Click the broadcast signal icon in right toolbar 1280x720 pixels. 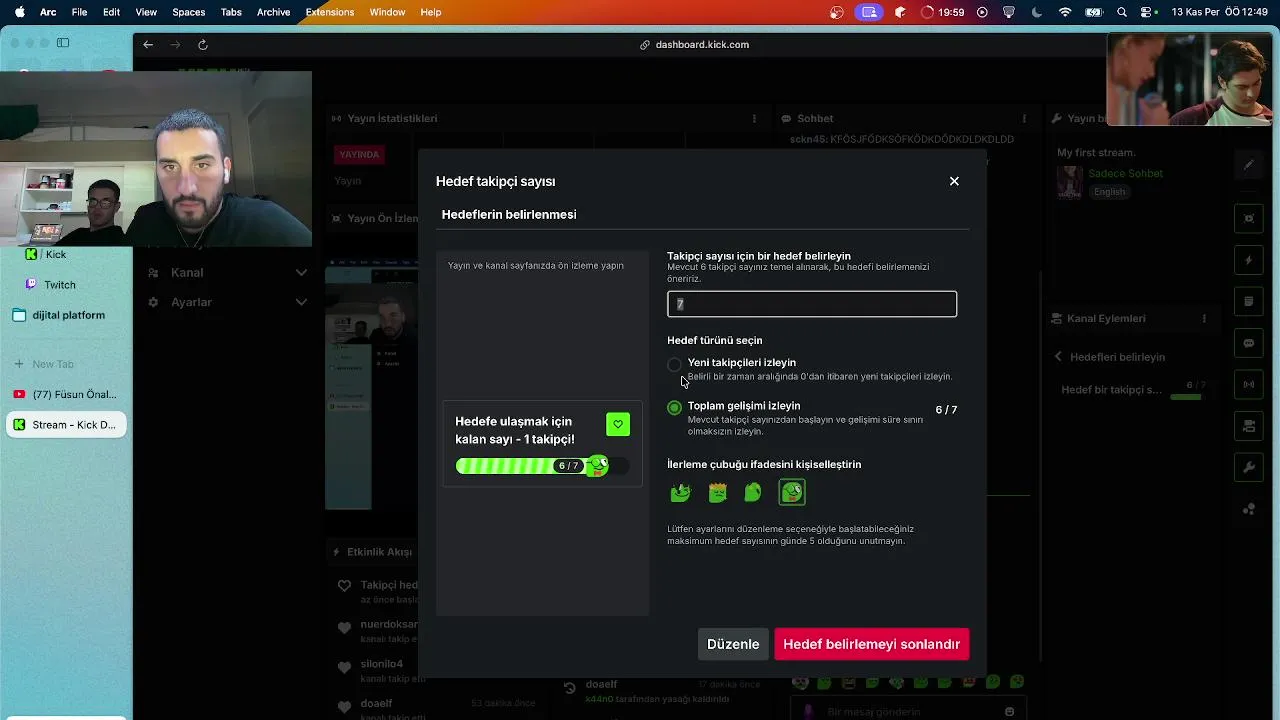[1249, 384]
